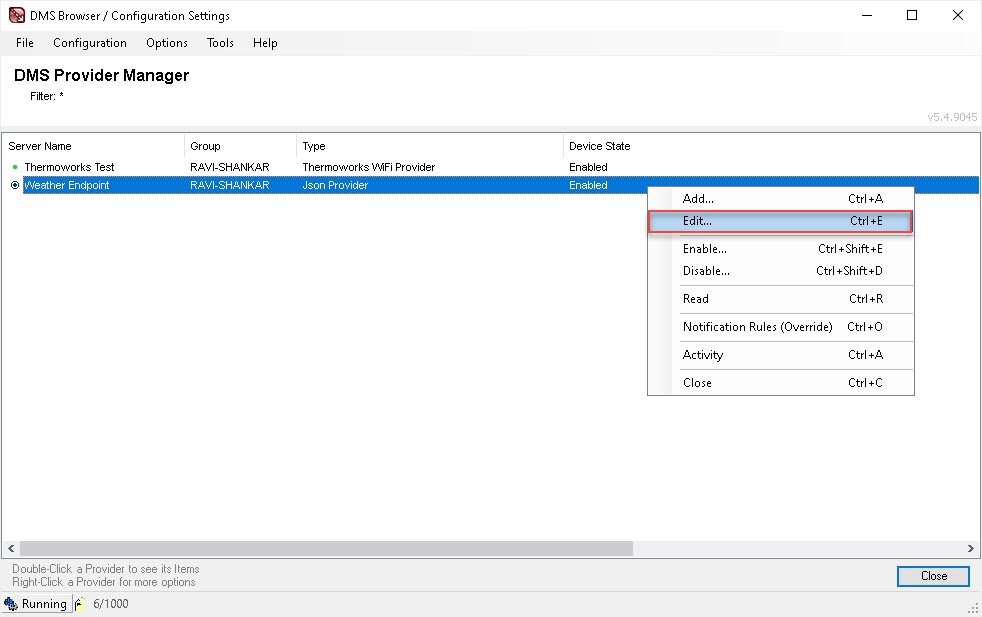Screen dimensions: 982x617
Task: Open the File menu
Action: pos(25,43)
